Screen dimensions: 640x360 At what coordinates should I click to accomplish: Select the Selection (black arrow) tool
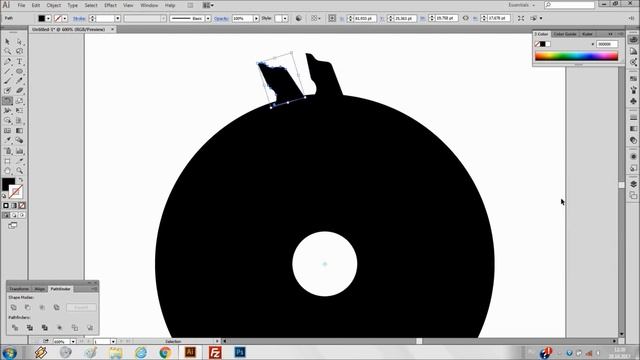coord(7,42)
